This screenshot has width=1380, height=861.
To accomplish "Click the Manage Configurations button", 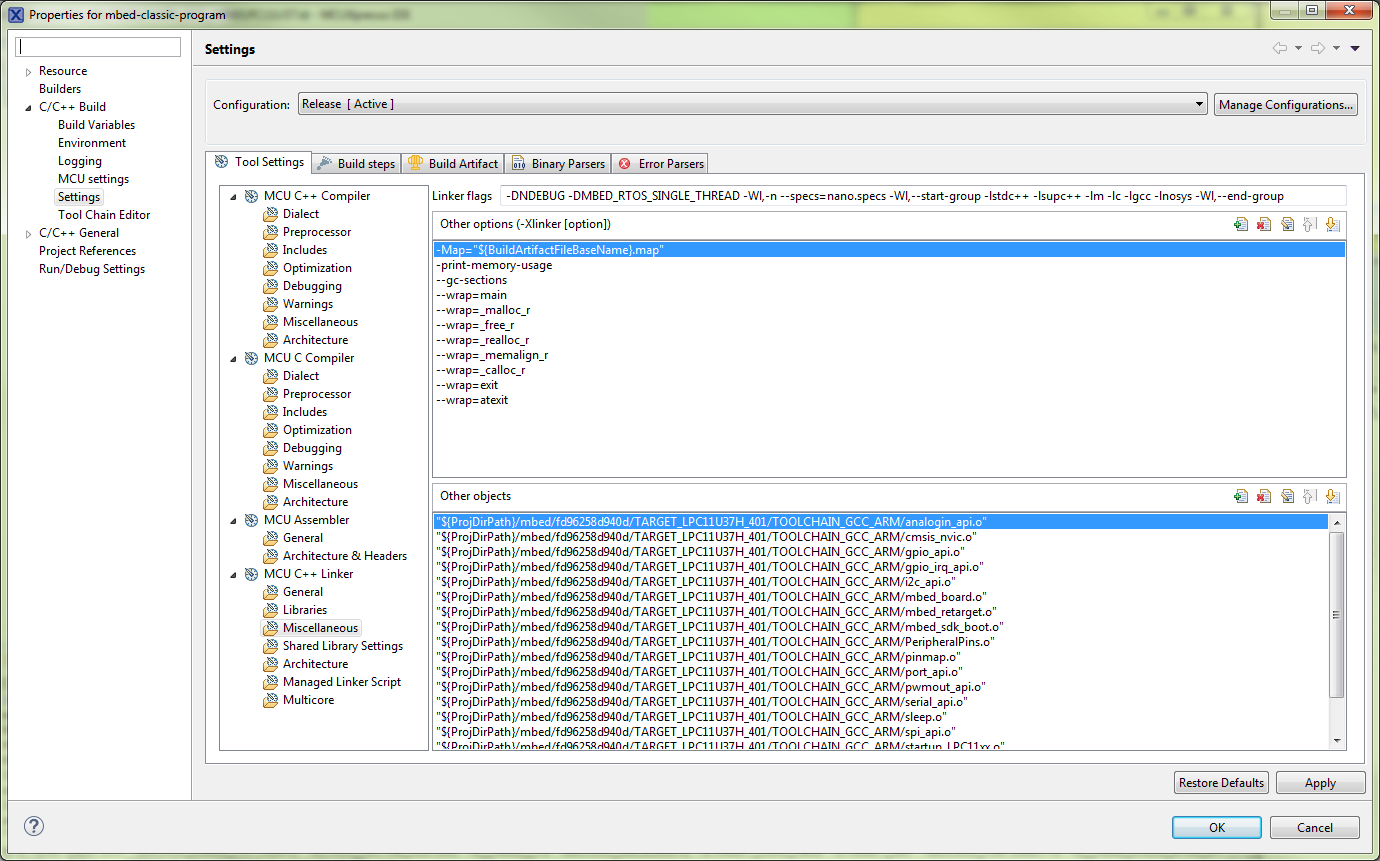I will 1286,104.
